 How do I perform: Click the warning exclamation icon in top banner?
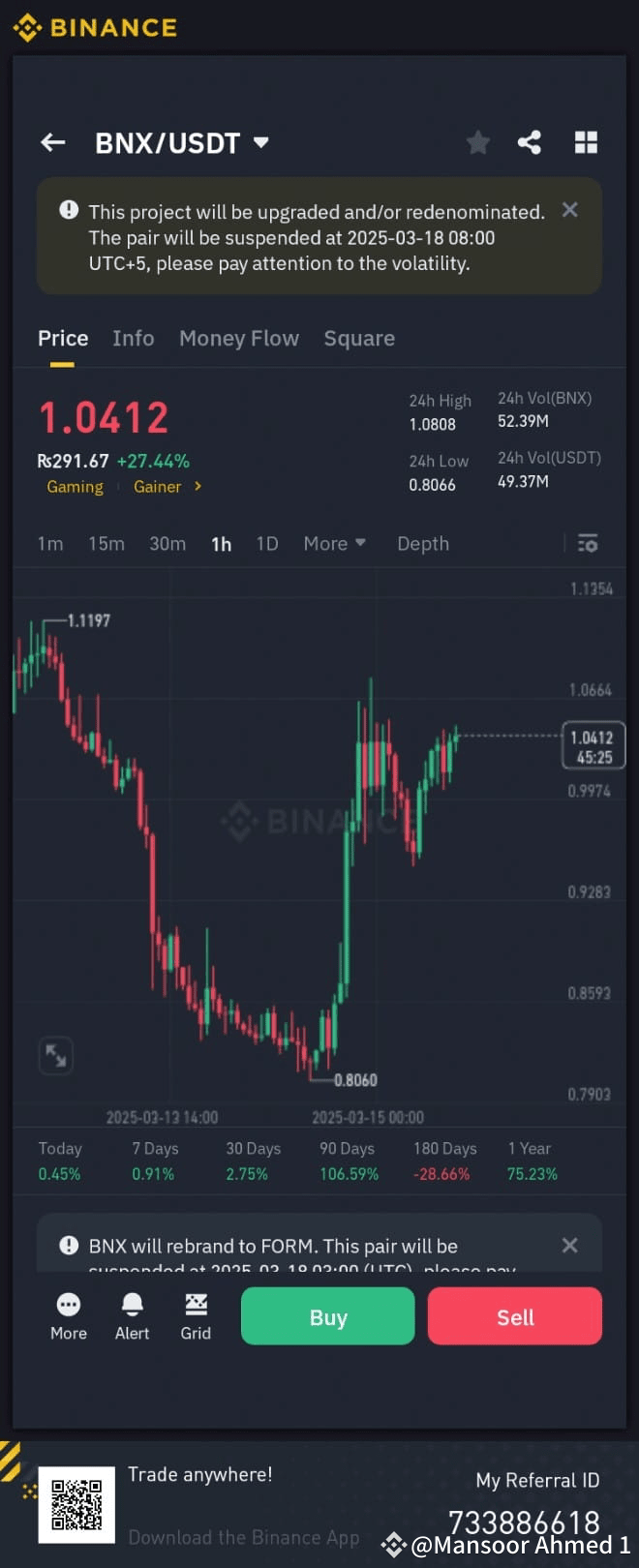coord(69,209)
